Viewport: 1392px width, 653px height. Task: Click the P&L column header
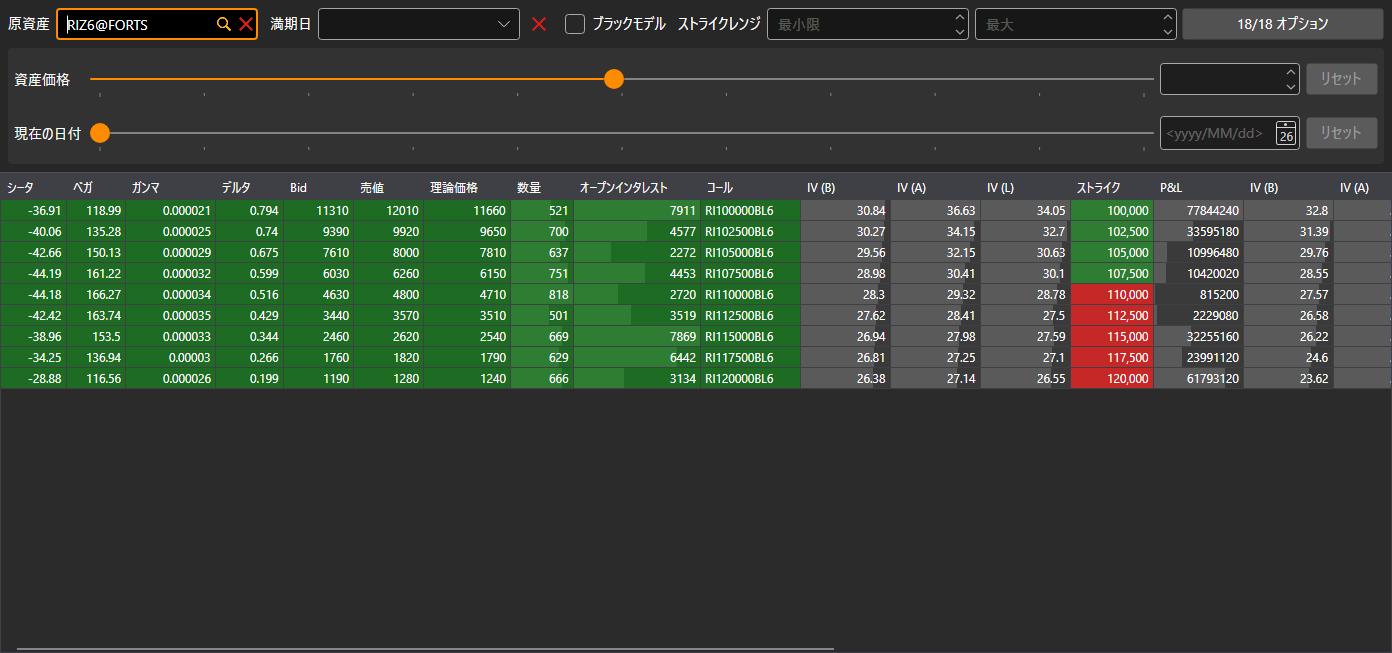pos(1199,187)
